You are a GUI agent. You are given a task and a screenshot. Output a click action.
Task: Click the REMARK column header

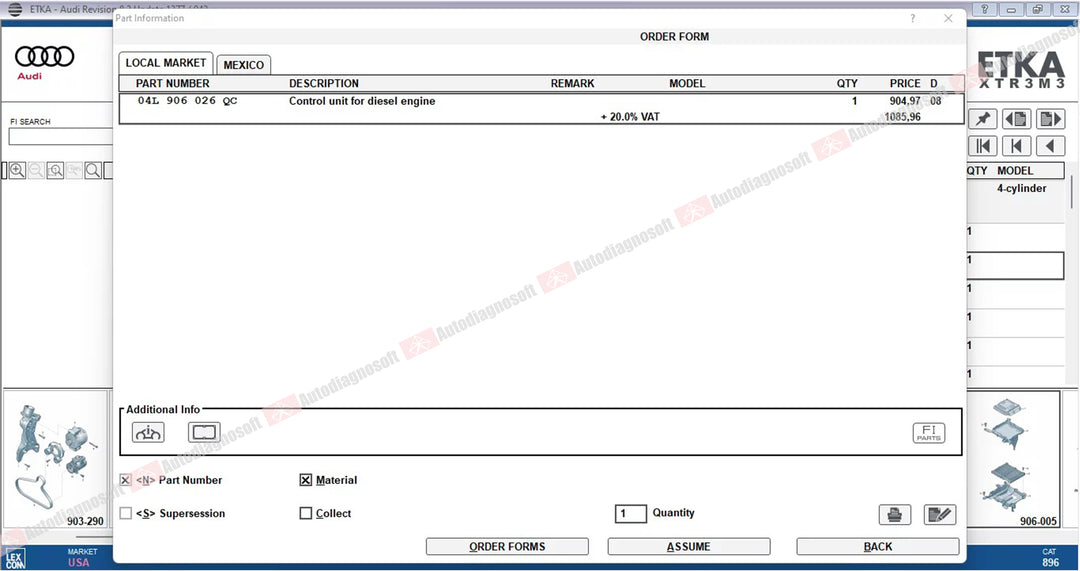click(572, 83)
